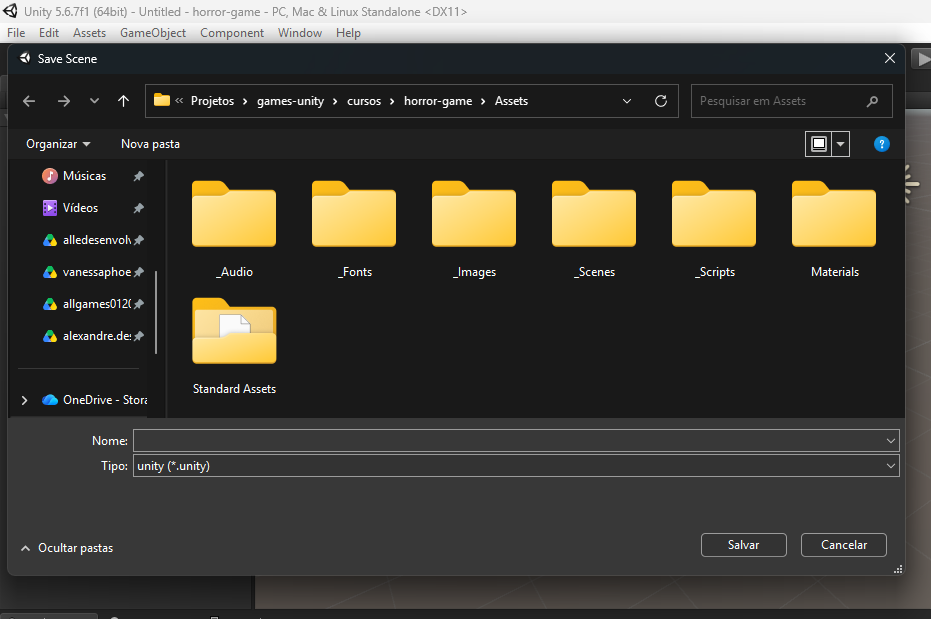Select the _Scenes folder
Image resolution: width=931 pixels, height=619 pixels.
click(594, 230)
